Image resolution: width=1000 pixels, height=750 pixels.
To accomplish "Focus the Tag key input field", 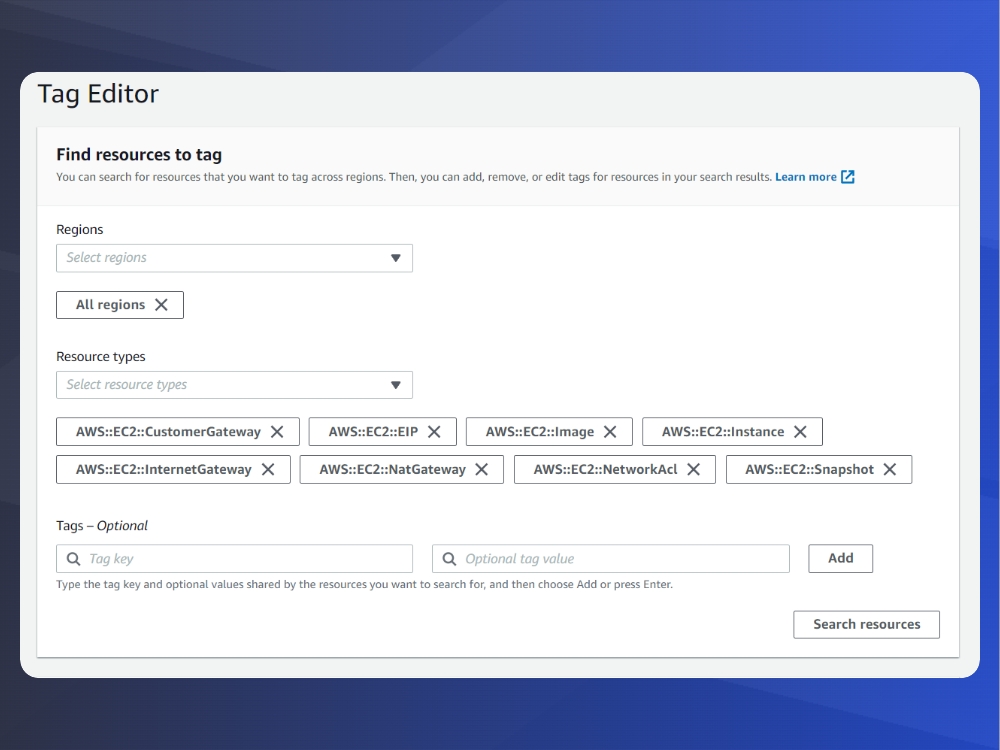I will [x=234, y=559].
